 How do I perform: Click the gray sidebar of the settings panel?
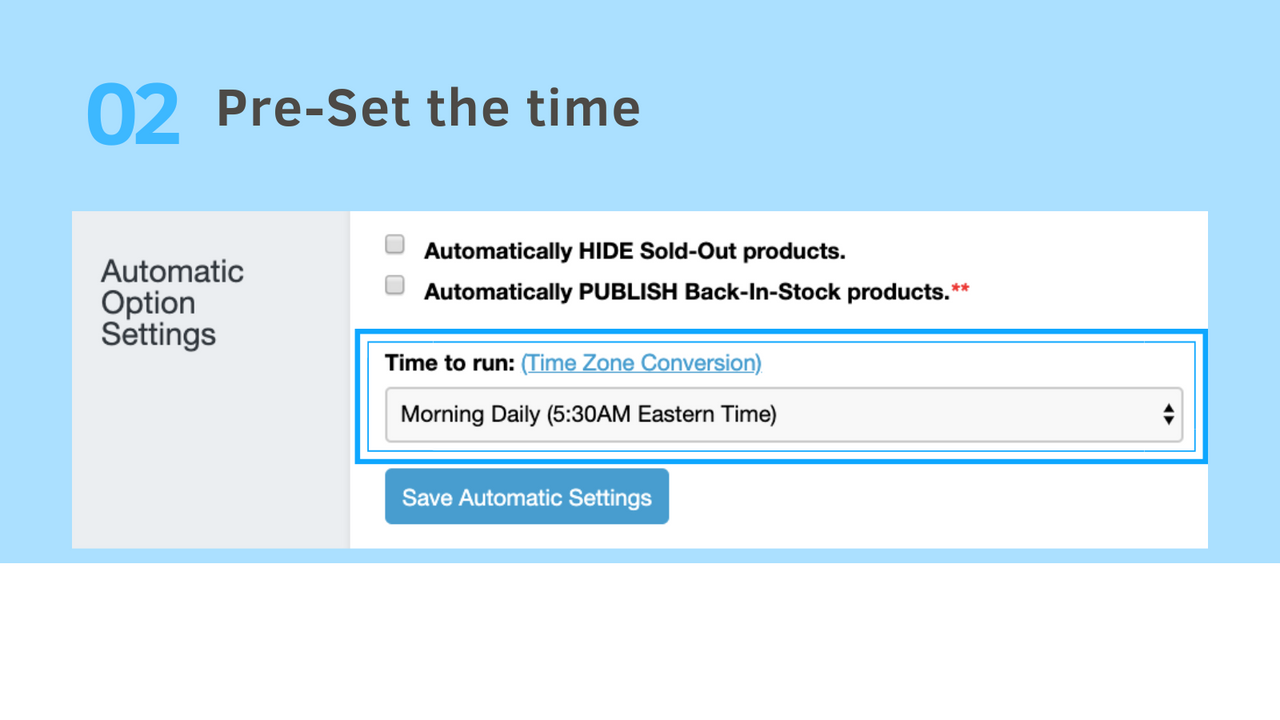click(x=210, y=450)
